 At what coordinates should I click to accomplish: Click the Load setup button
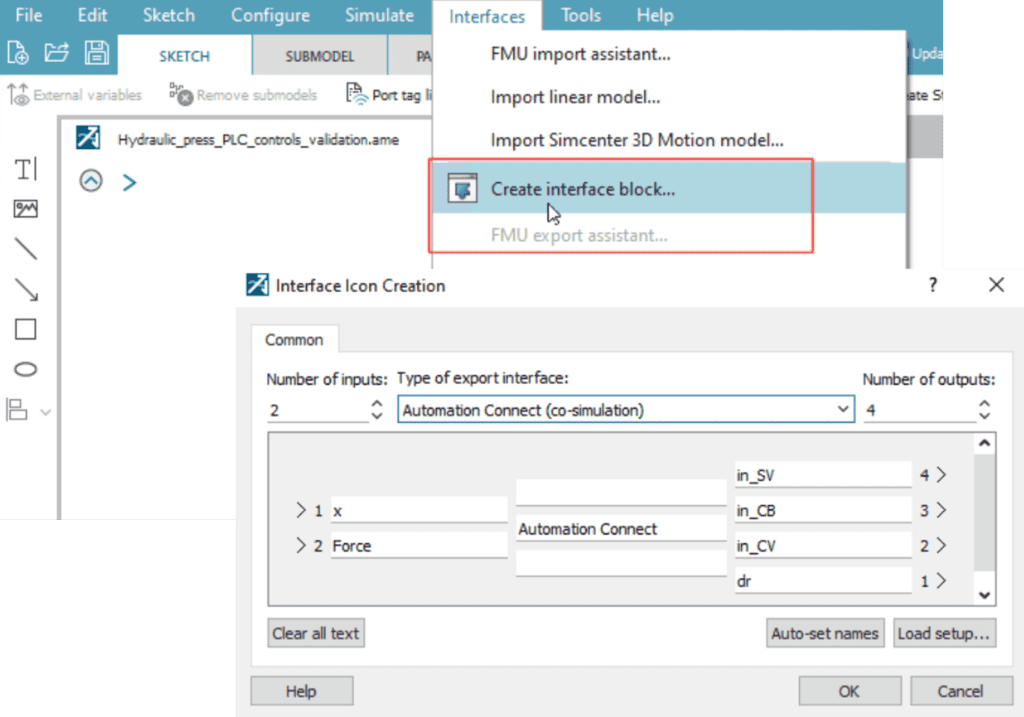click(x=943, y=633)
